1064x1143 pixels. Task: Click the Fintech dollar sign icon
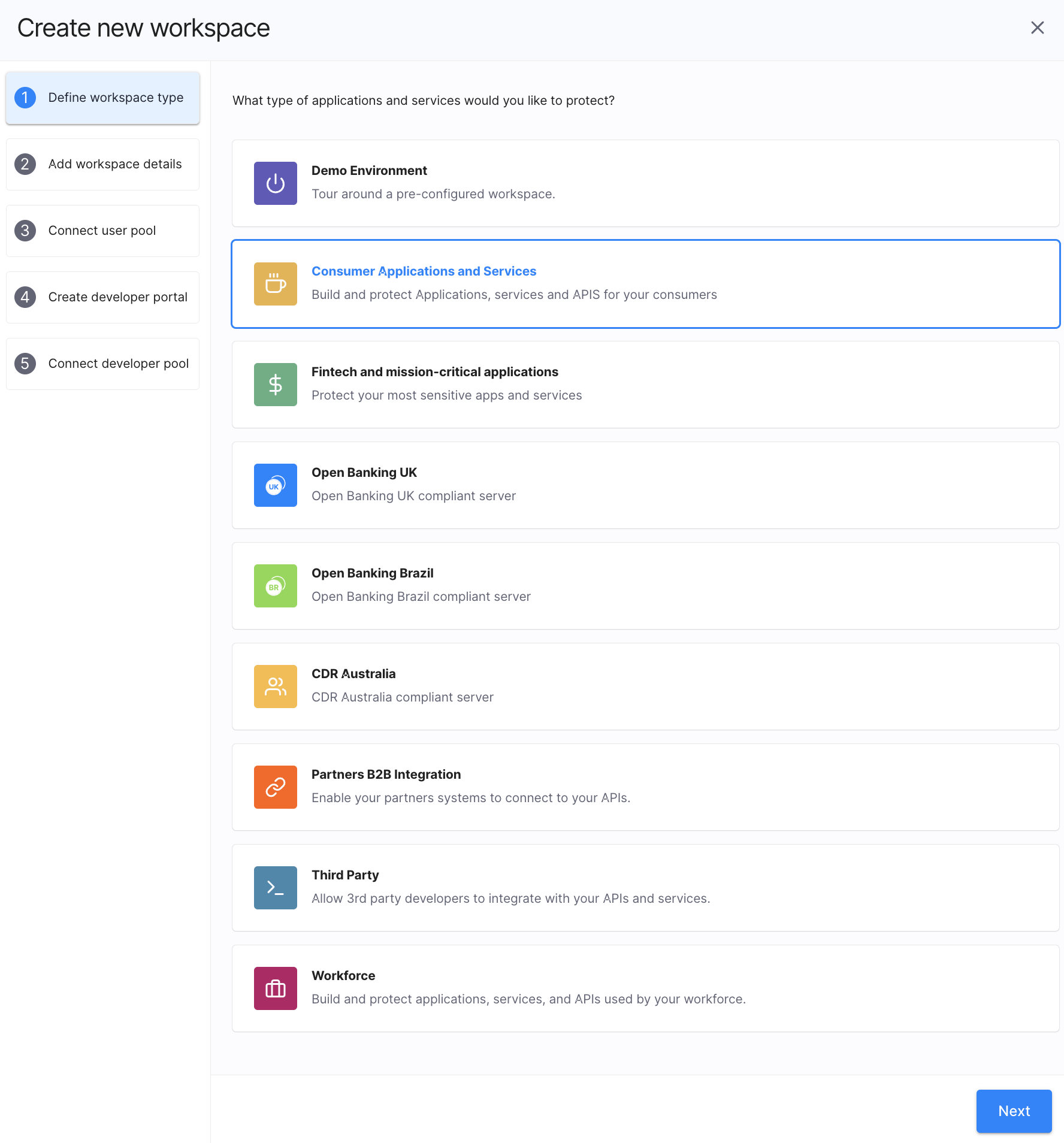[276, 385]
